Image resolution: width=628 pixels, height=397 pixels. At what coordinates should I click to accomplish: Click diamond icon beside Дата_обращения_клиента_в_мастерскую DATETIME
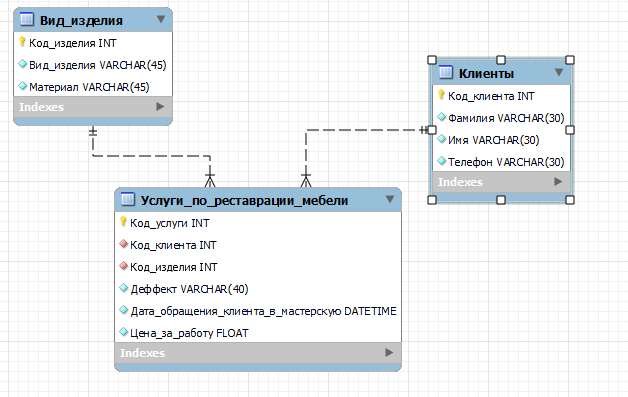pos(124,310)
